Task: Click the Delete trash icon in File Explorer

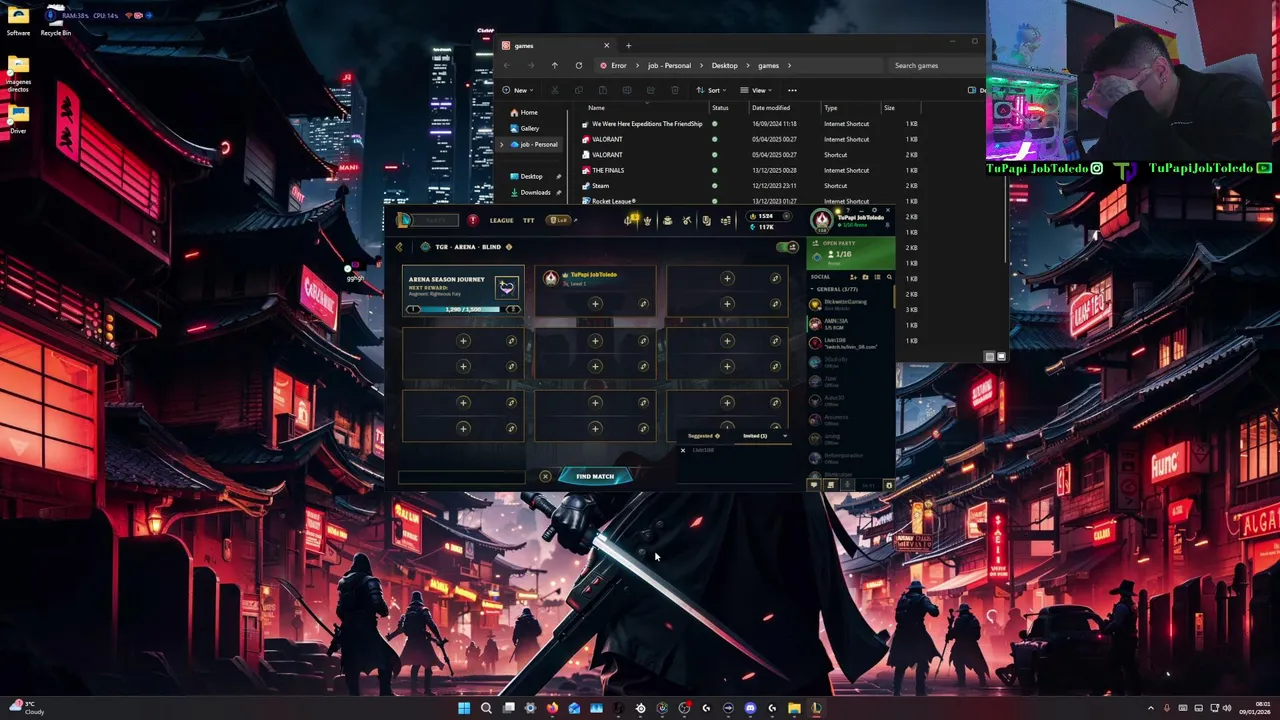Action: click(x=675, y=90)
